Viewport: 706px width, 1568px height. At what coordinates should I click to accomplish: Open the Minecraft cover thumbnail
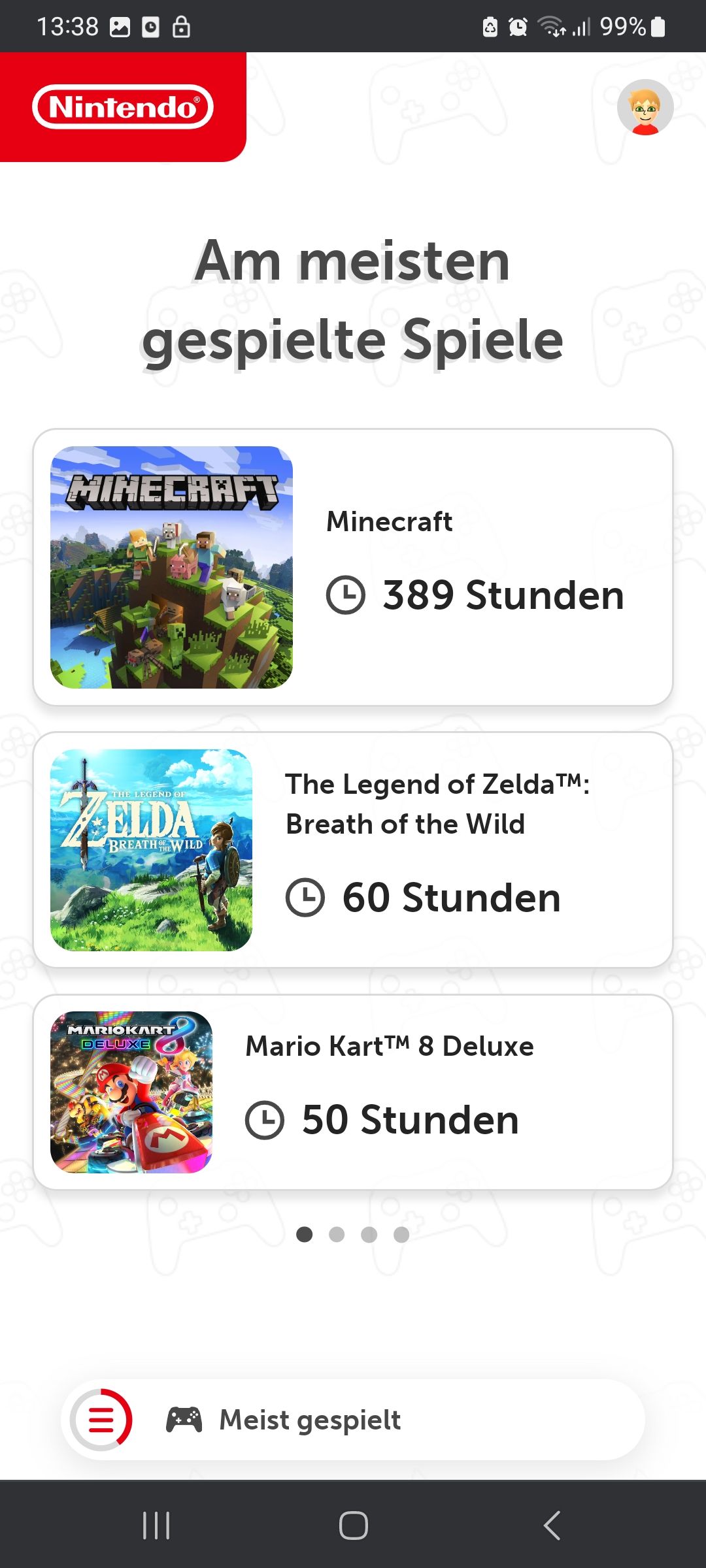click(171, 567)
